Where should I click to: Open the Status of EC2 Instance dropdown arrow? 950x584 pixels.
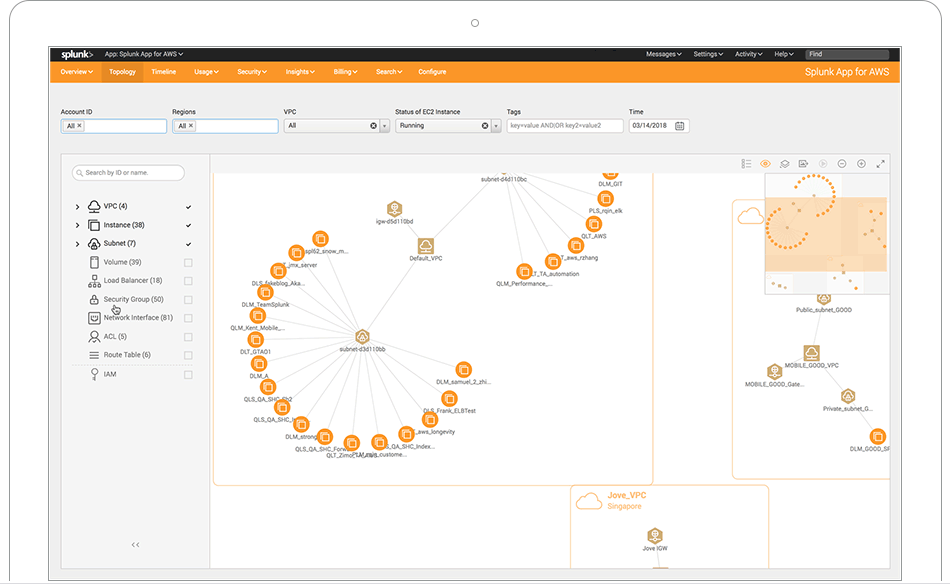(496, 126)
